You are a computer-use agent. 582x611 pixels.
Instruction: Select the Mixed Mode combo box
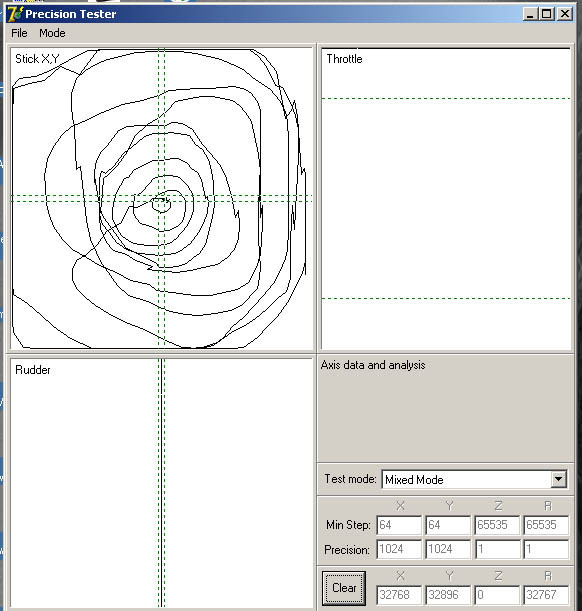click(474, 479)
